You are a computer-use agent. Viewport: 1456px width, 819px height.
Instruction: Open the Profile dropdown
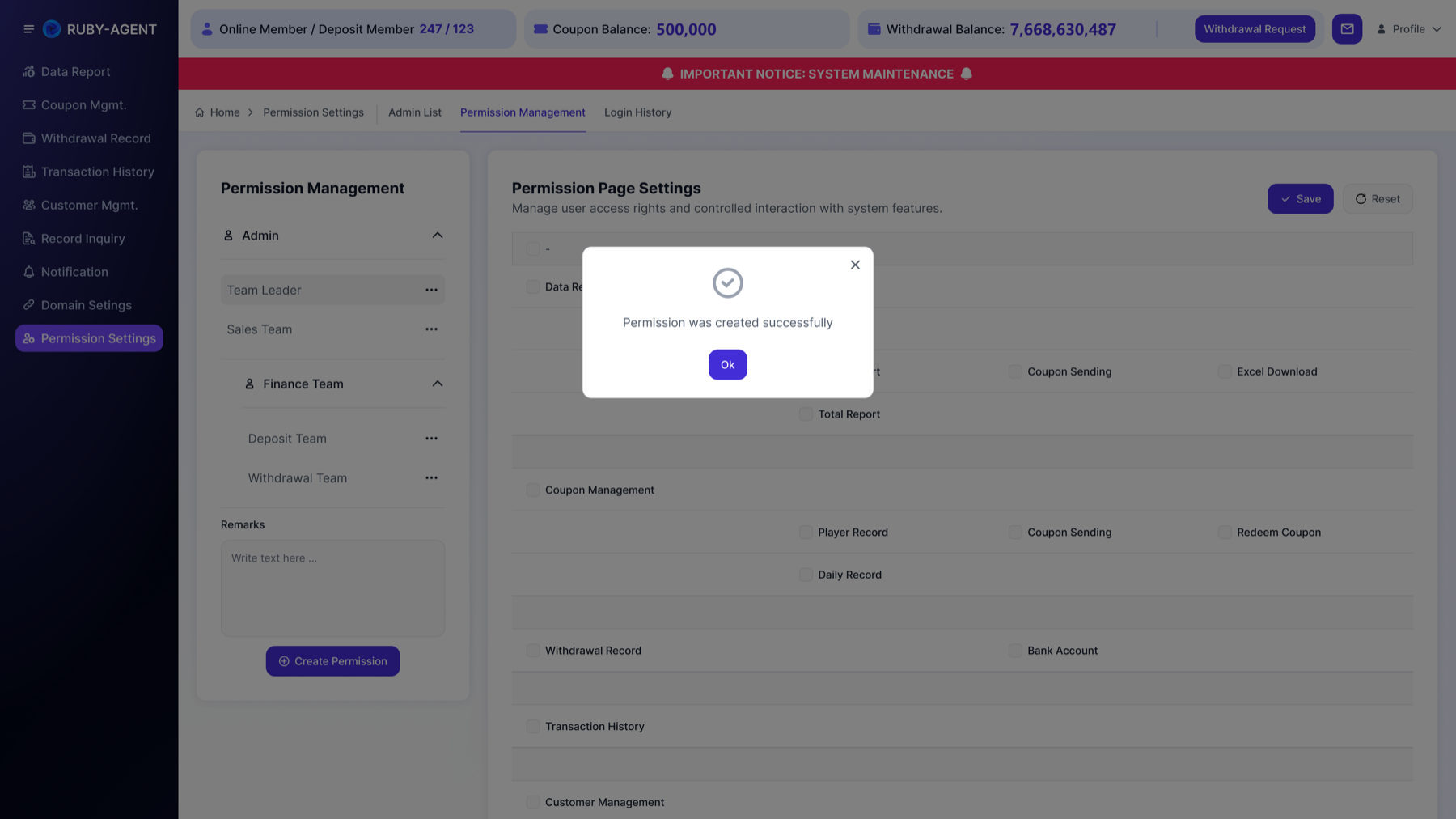tap(1409, 29)
